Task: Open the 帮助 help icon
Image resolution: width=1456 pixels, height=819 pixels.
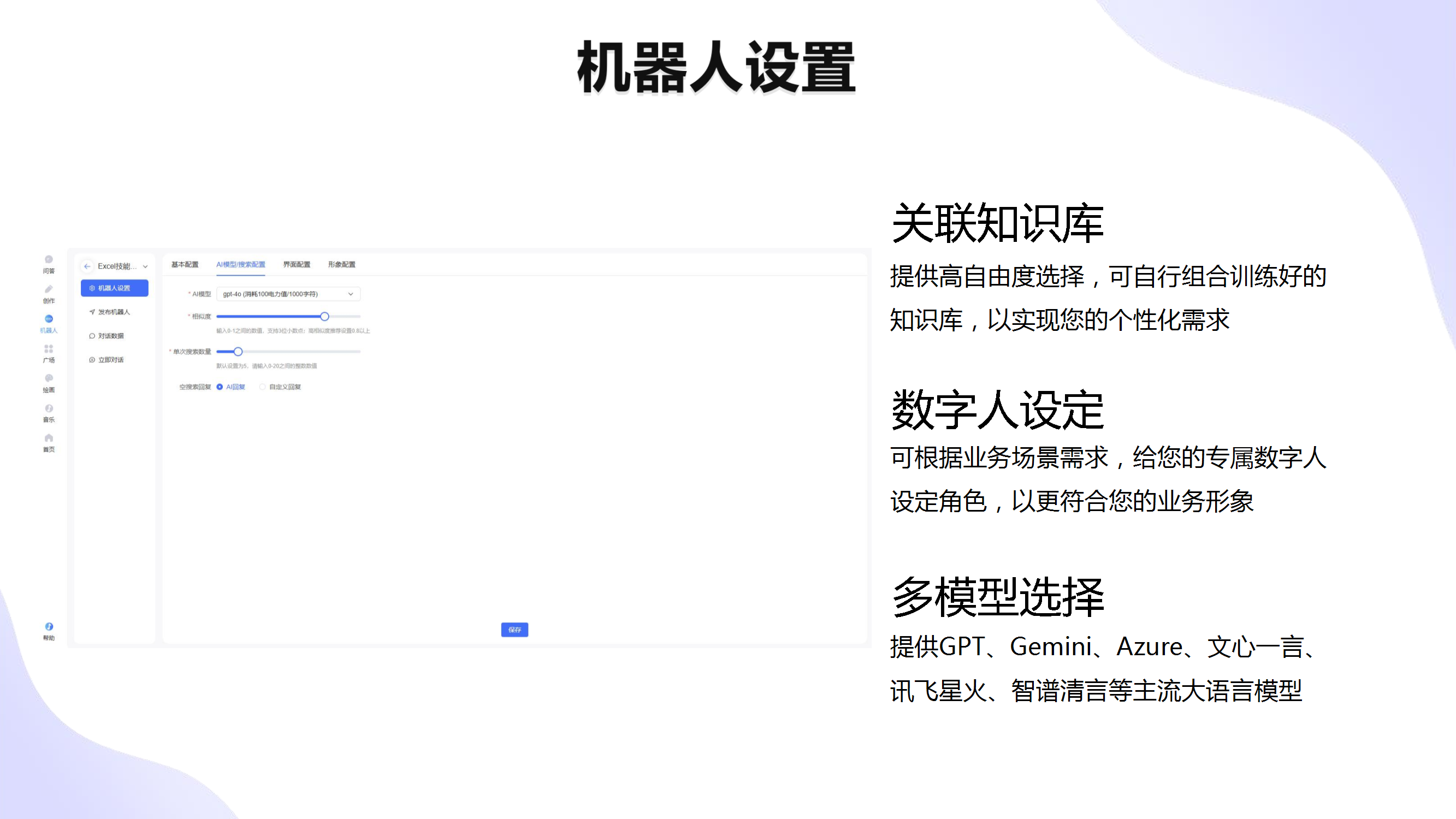Action: 49,627
